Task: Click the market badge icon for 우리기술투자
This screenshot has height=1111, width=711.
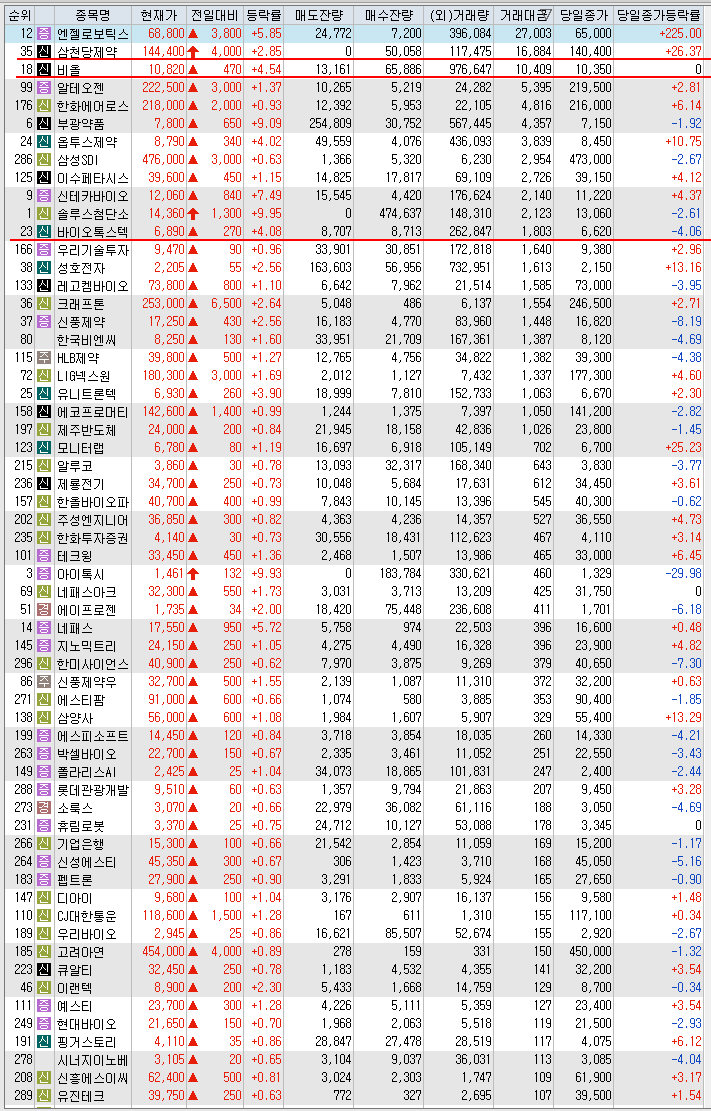Action: tap(44, 249)
